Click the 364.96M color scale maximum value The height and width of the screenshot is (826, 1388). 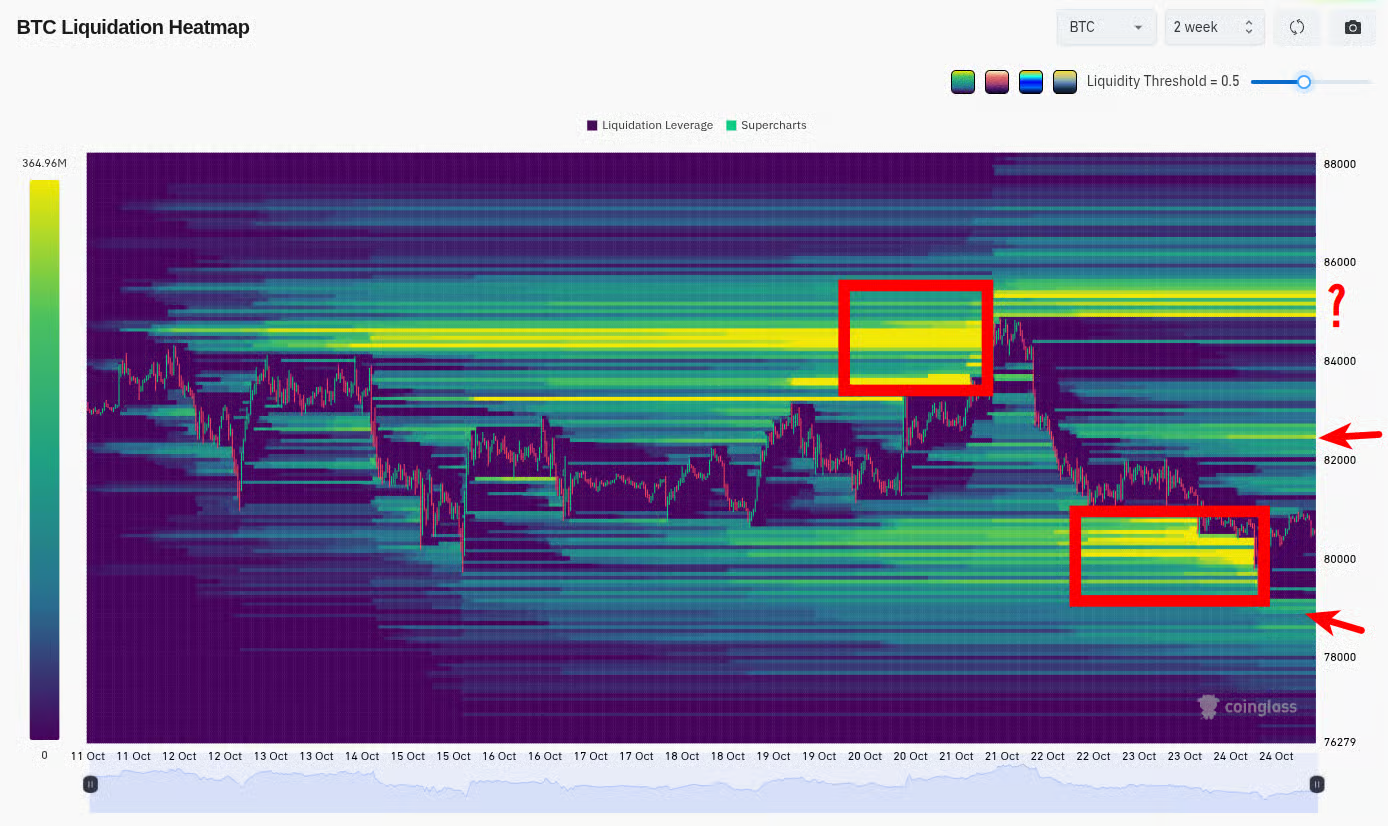pos(44,163)
